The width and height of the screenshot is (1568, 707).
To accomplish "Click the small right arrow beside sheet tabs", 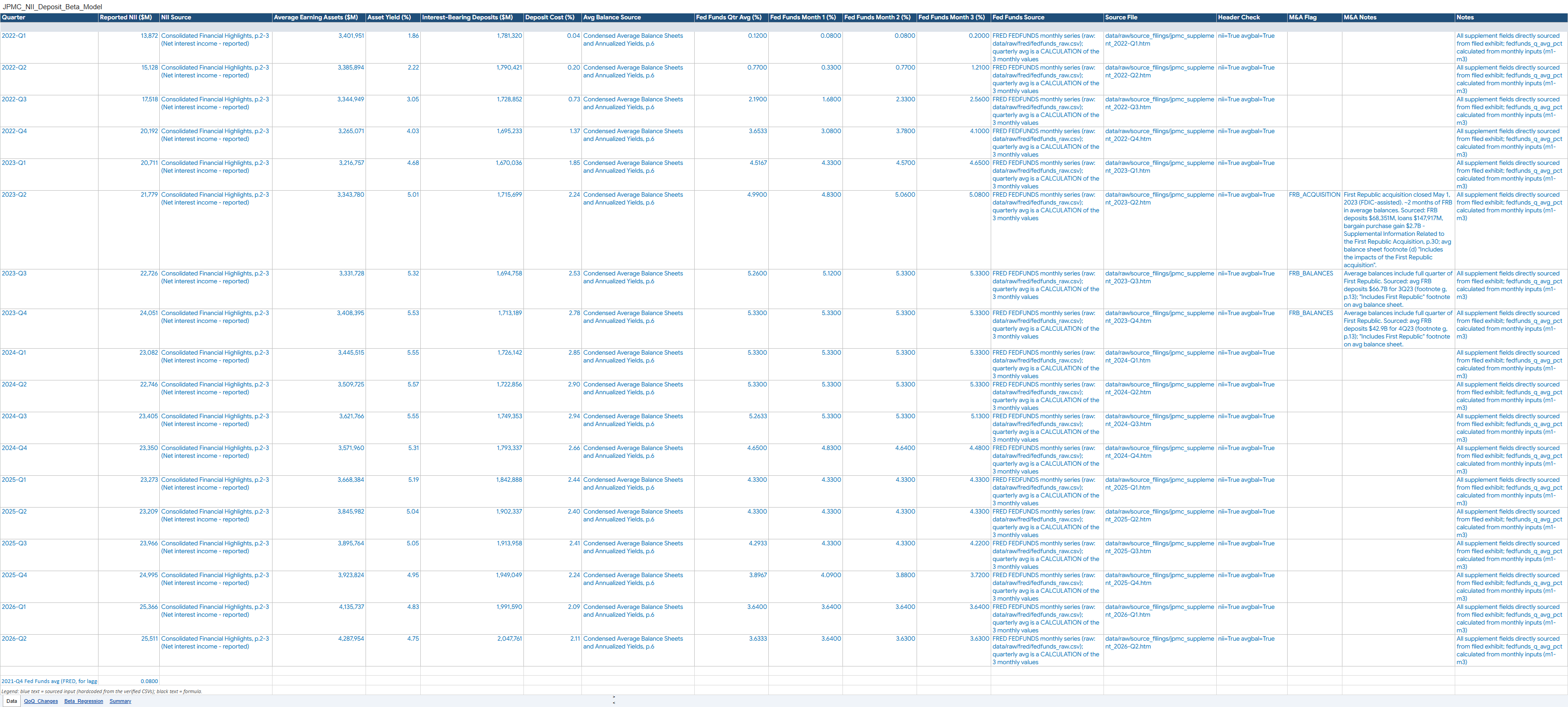I will pos(614,697).
